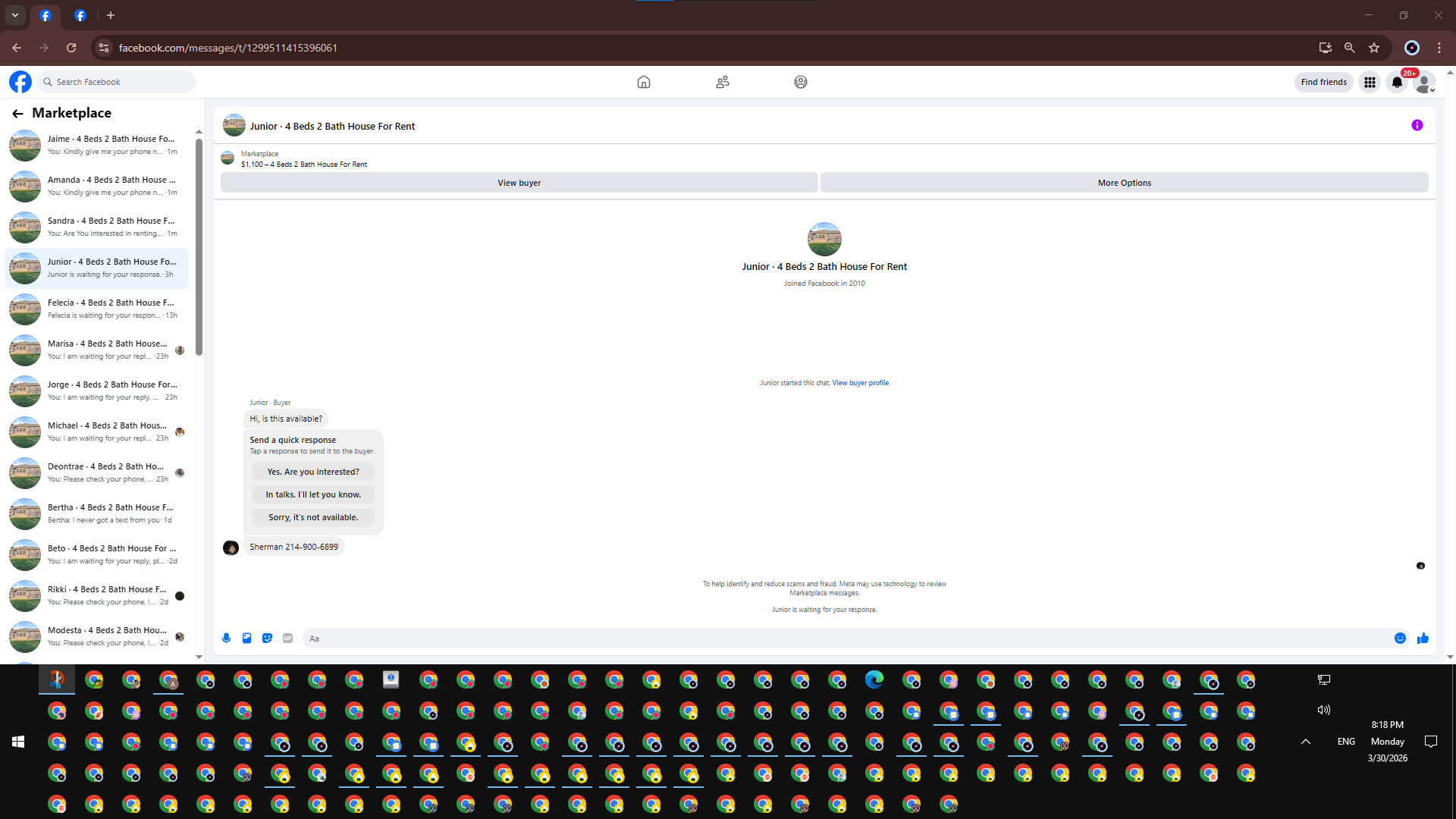Open the sticker picker icon
The image size is (1456, 819).
[267, 639]
